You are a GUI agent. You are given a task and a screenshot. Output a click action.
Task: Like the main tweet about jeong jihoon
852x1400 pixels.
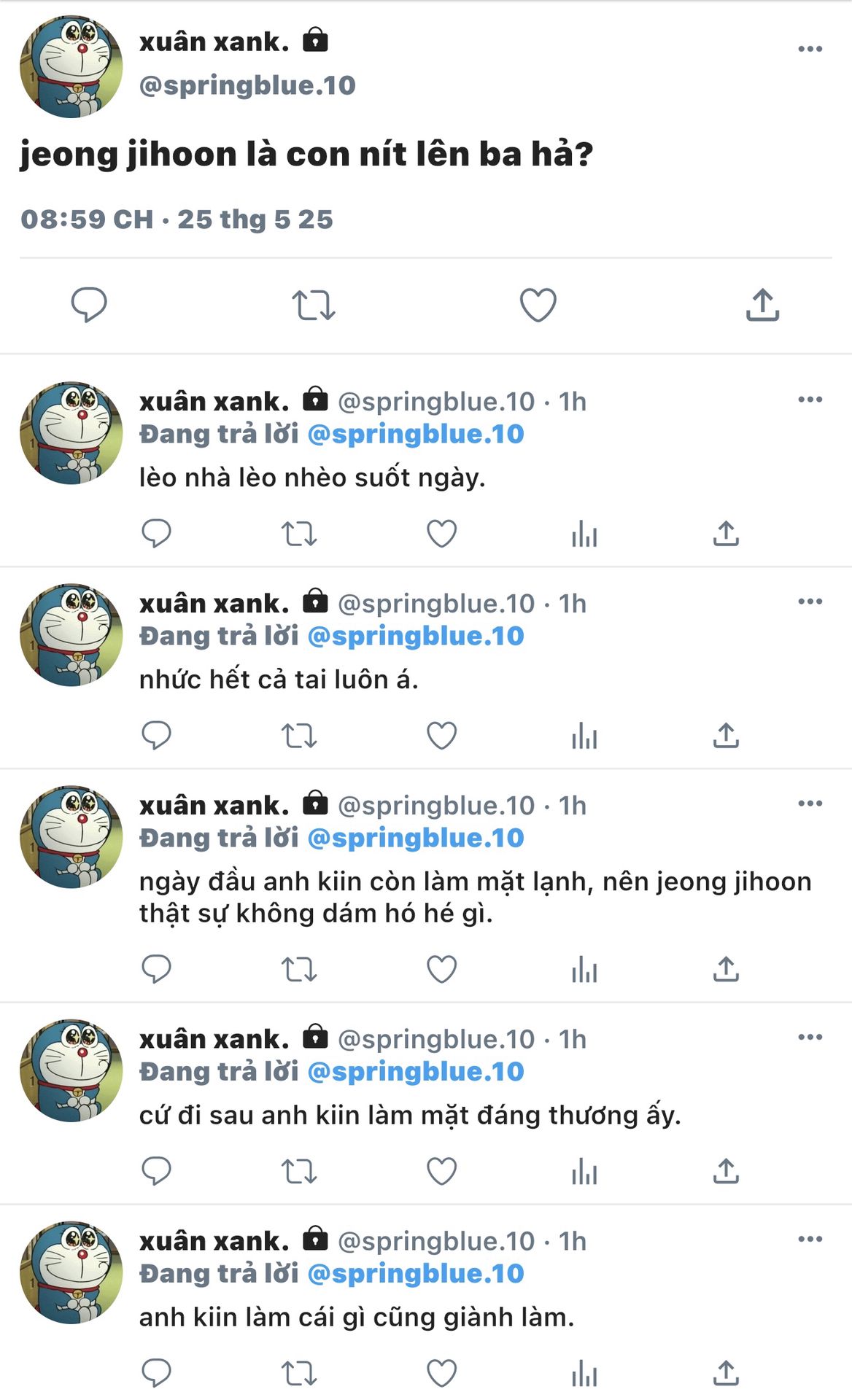tap(538, 305)
